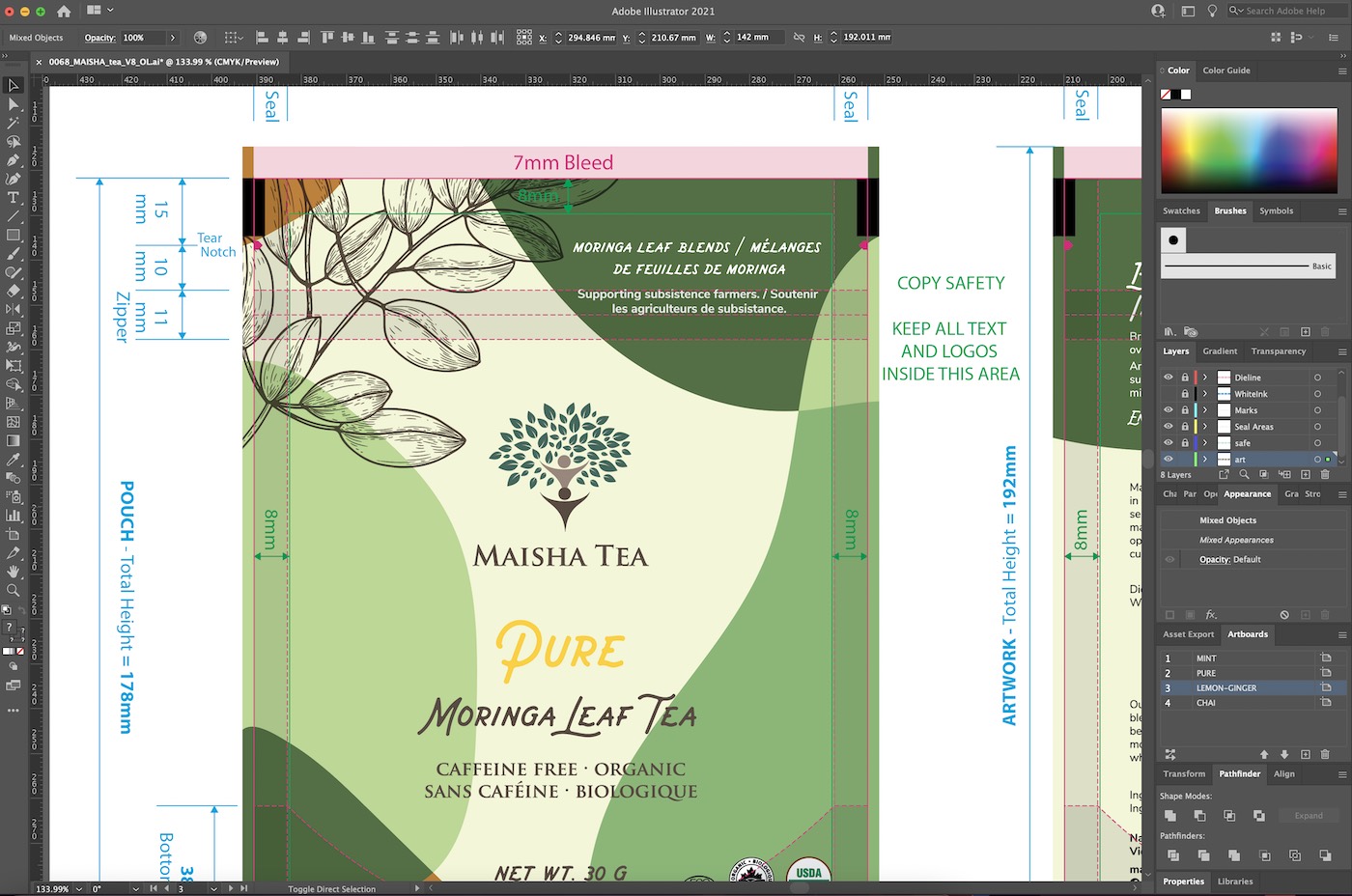Select the Pen tool
This screenshot has height=896, width=1352.
pos(14,160)
